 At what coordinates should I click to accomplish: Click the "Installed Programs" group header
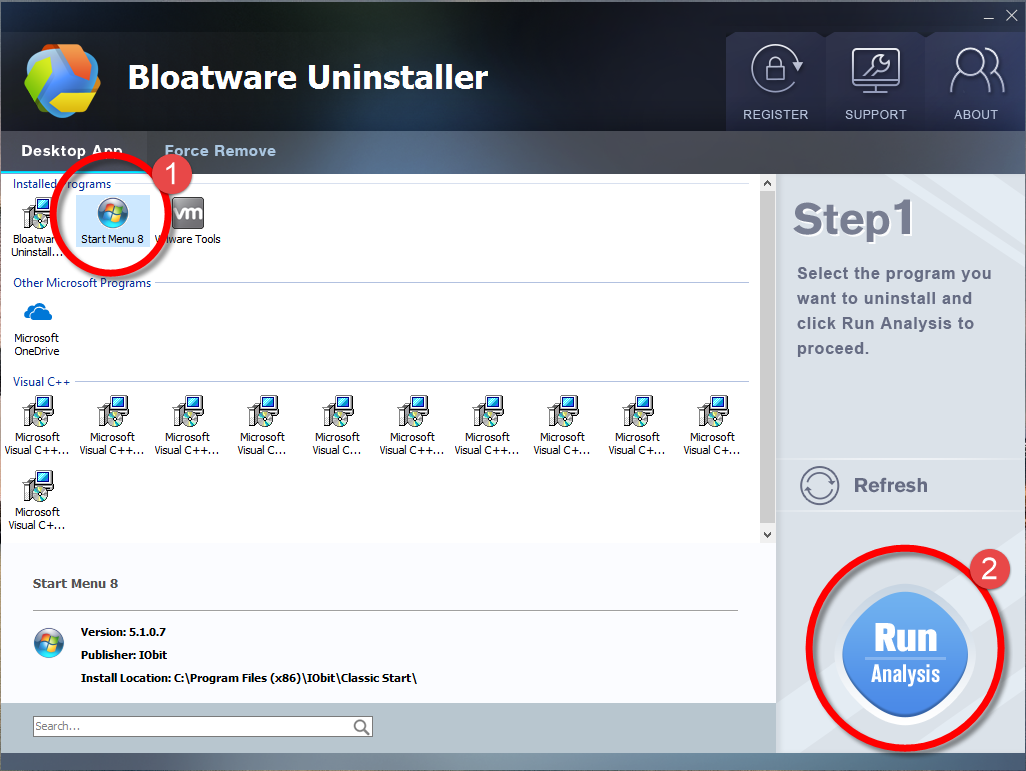[x=62, y=184]
